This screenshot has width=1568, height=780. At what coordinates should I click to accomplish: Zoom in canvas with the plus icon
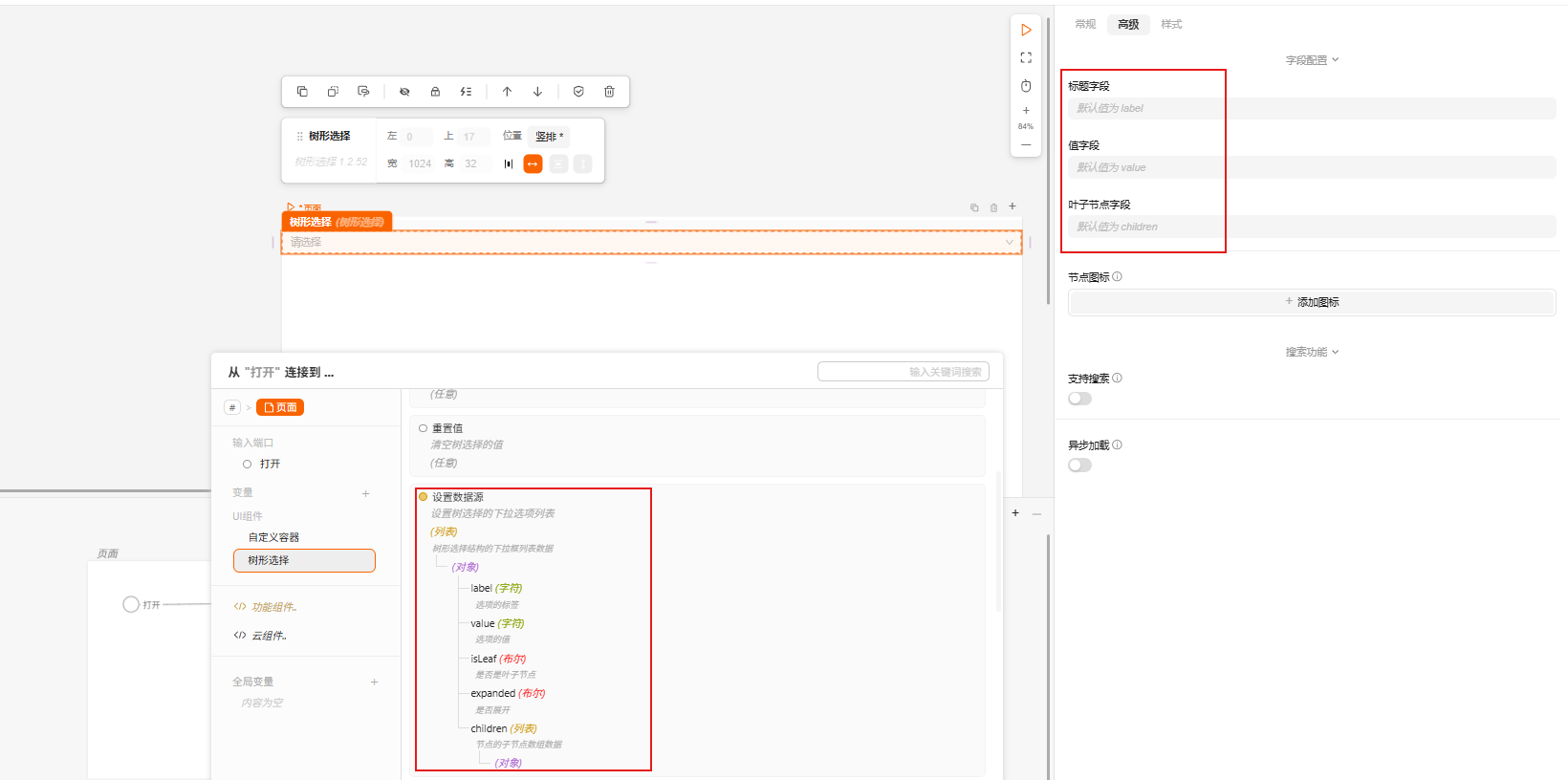[1026, 111]
